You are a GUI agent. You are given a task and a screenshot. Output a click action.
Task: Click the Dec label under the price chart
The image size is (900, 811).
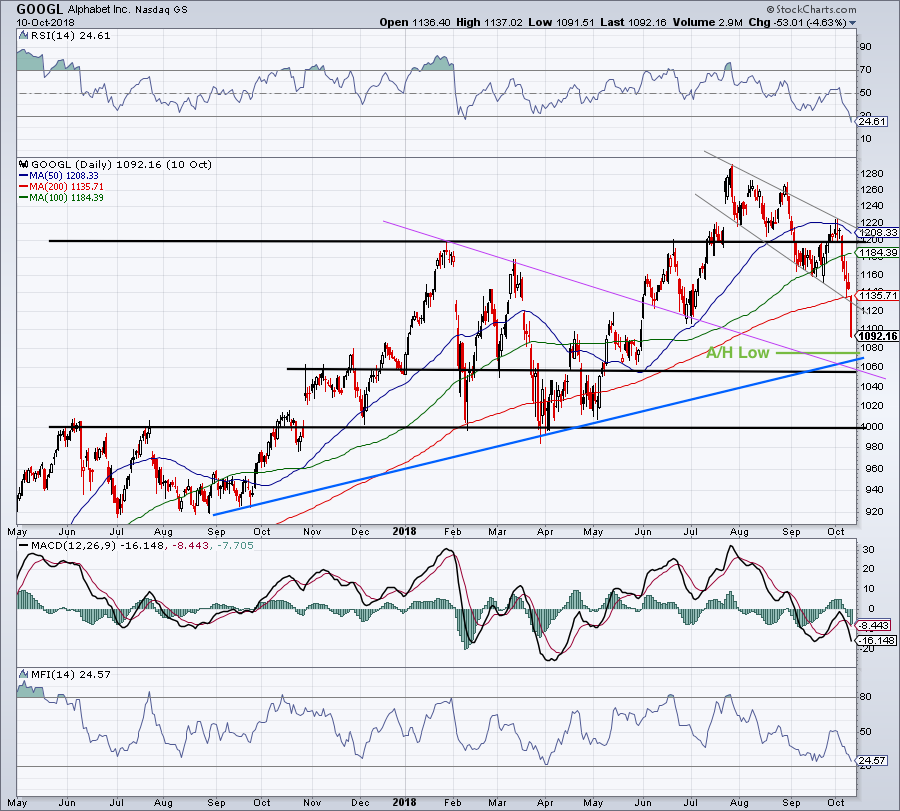click(360, 531)
